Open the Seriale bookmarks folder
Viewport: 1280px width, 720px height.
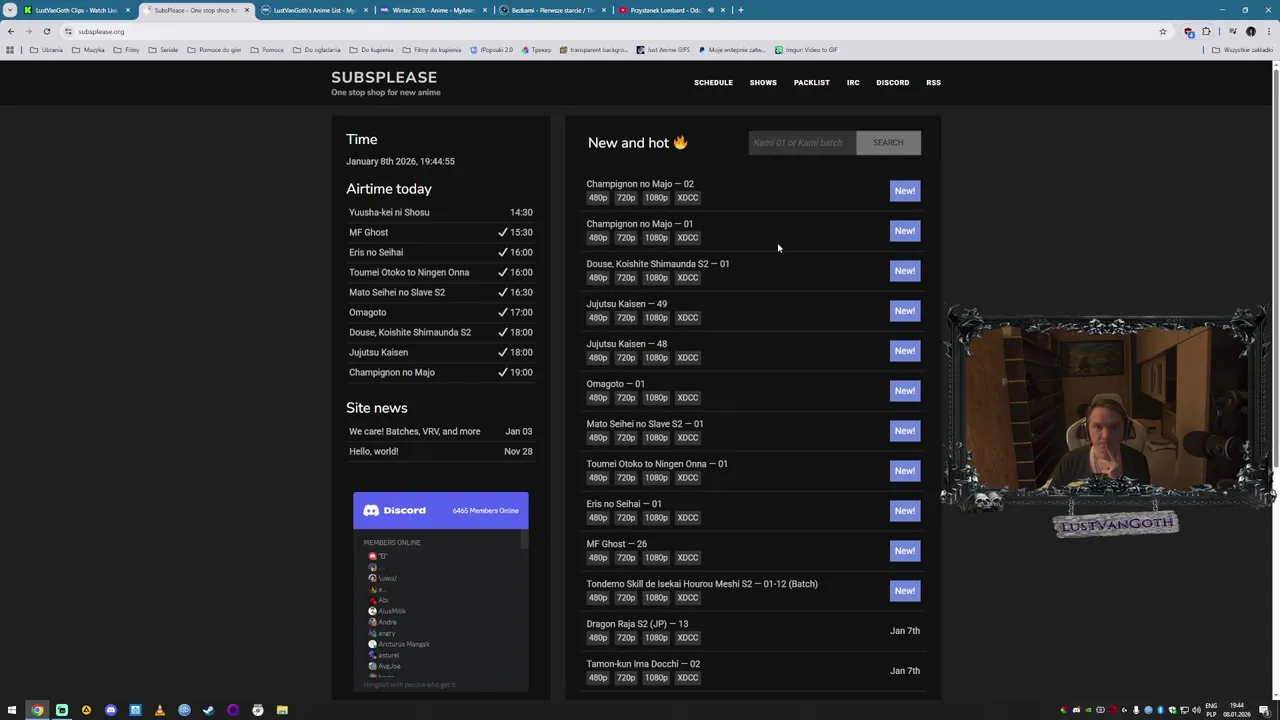pyautogui.click(x=163, y=50)
